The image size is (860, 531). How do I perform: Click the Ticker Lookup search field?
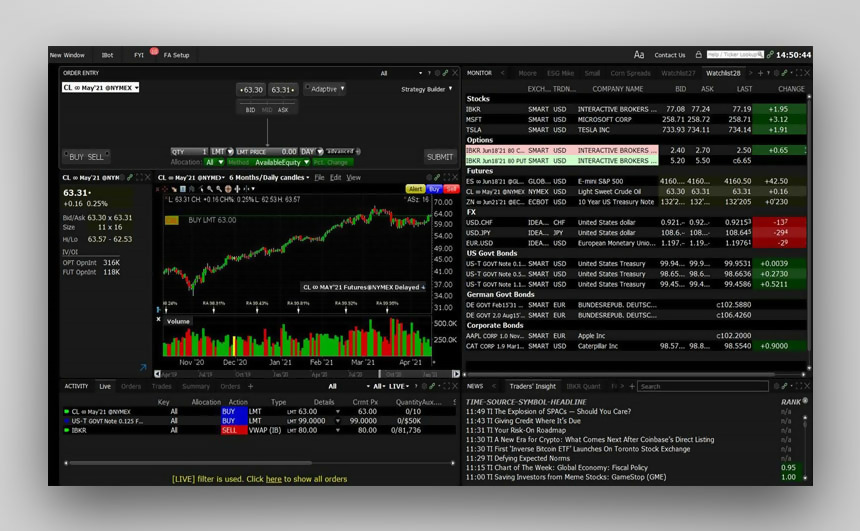tap(737, 55)
